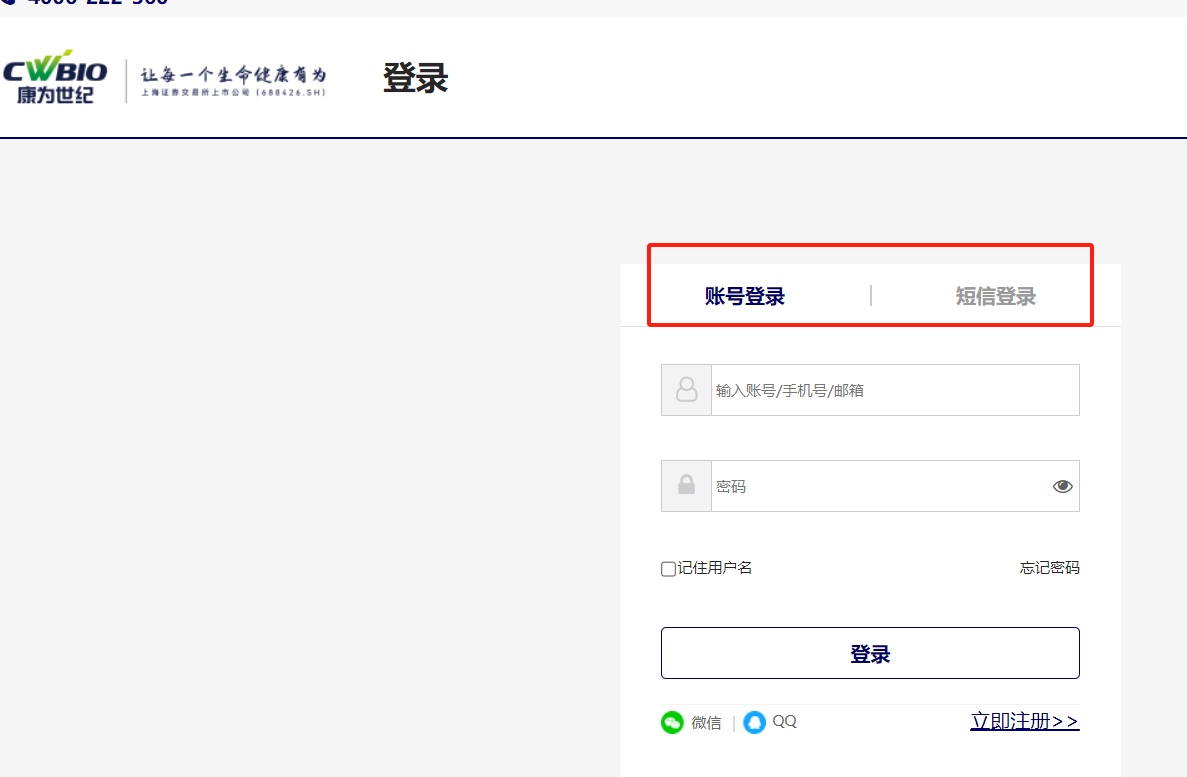Switch to the 短信登录 tab

(995, 296)
